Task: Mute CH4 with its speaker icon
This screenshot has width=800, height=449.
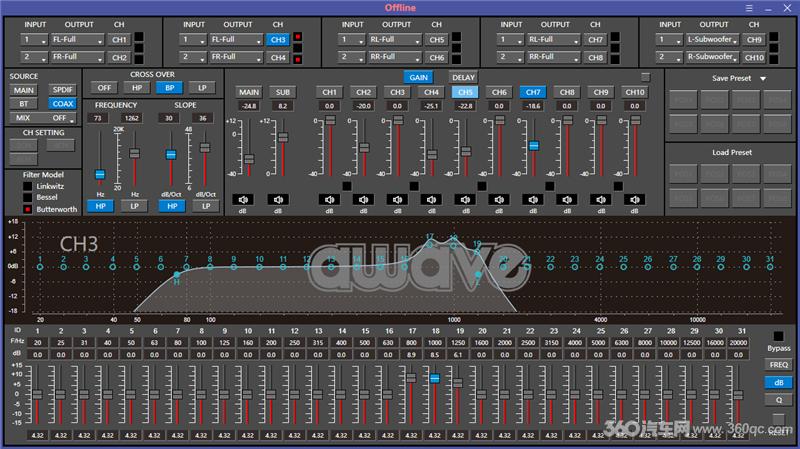Action: (431, 199)
